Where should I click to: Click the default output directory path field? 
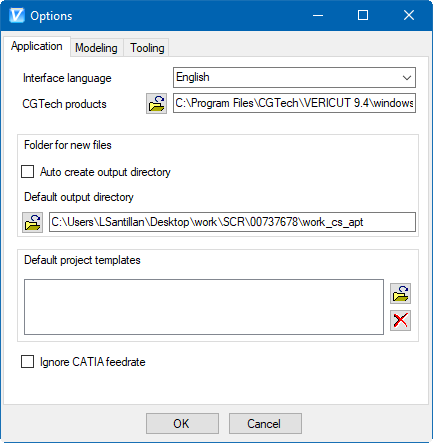pos(232,222)
